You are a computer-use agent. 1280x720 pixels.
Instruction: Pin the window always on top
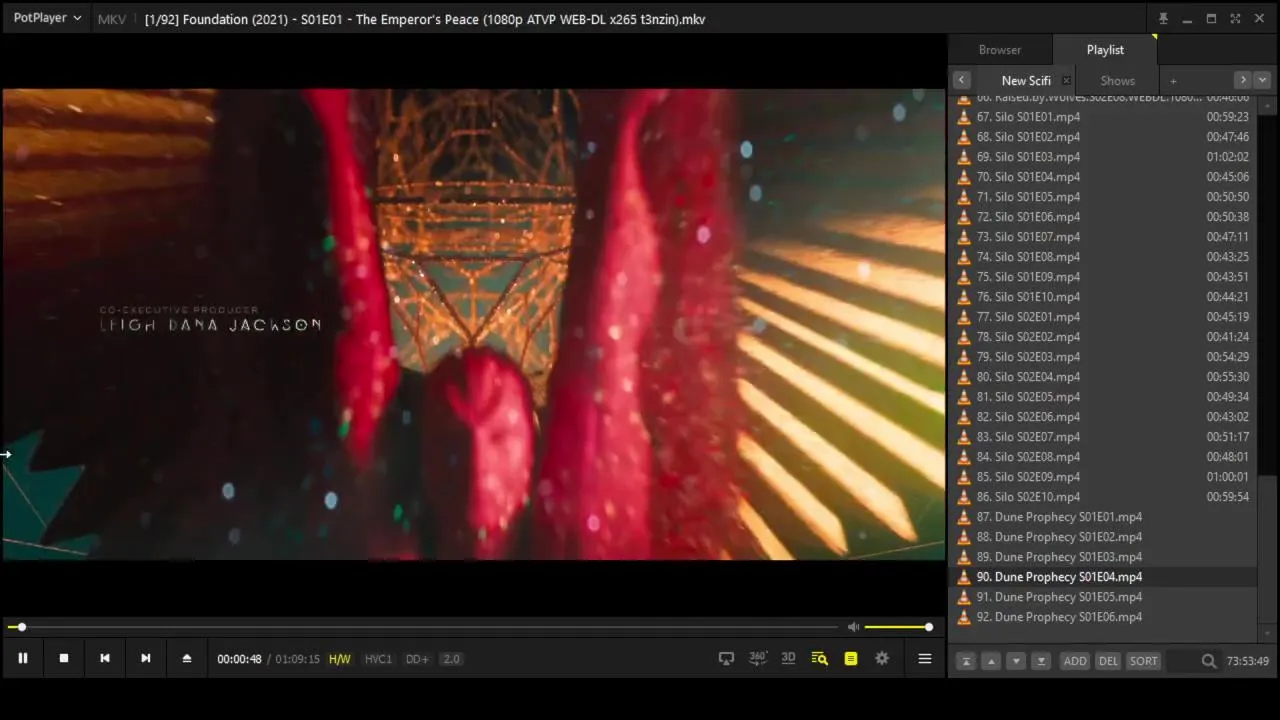point(1163,19)
